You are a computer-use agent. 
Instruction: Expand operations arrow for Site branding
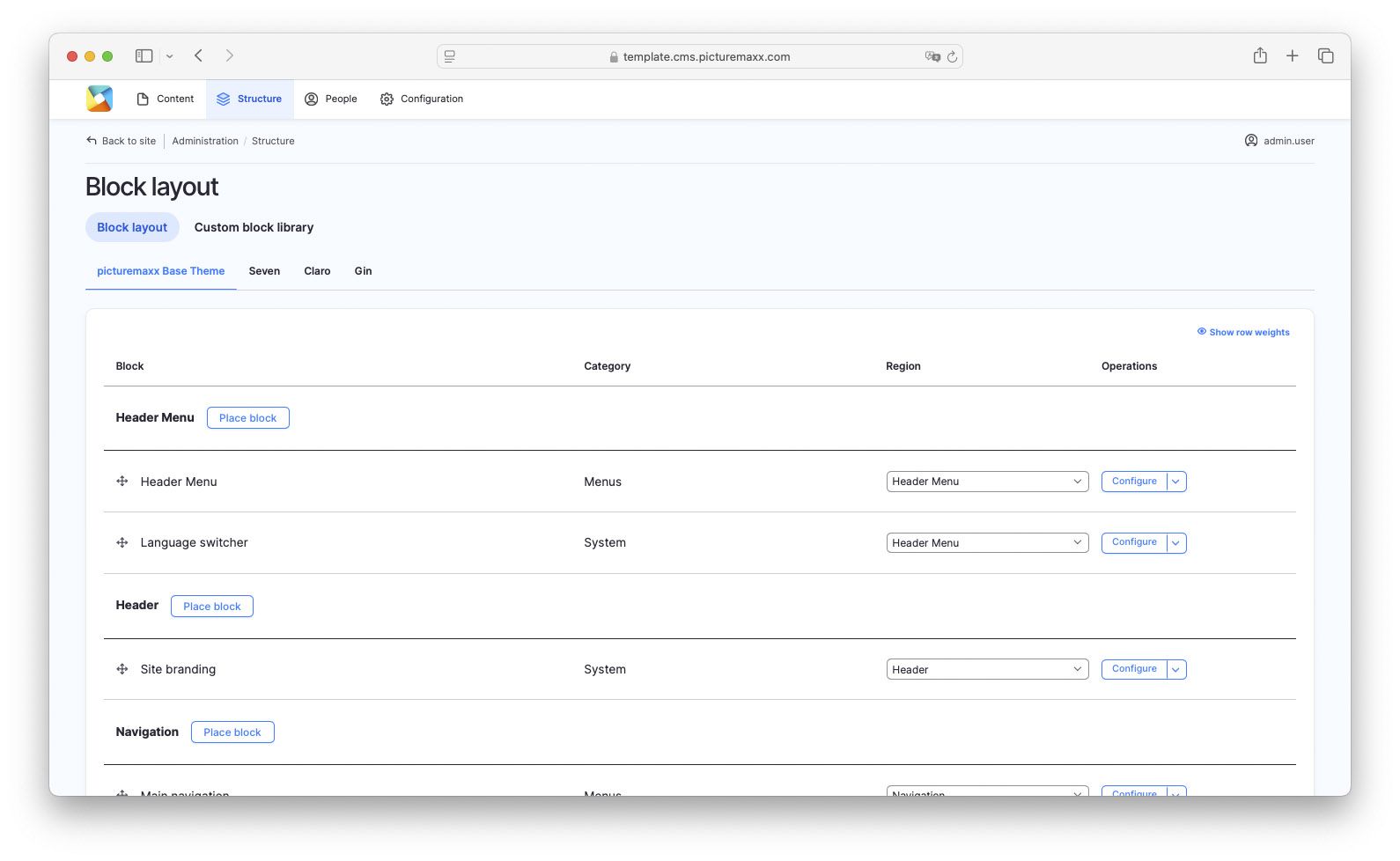click(1176, 670)
